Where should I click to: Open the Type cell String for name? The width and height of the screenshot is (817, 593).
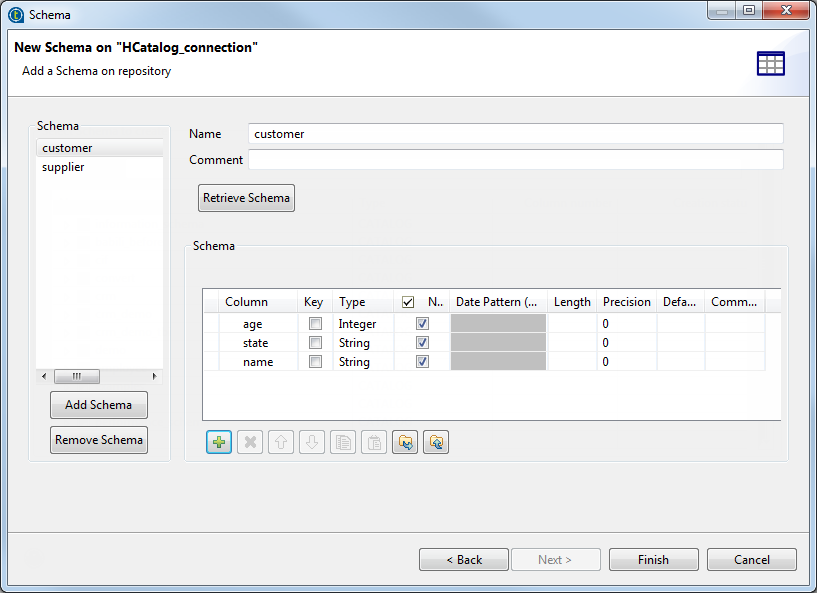pyautogui.click(x=363, y=362)
